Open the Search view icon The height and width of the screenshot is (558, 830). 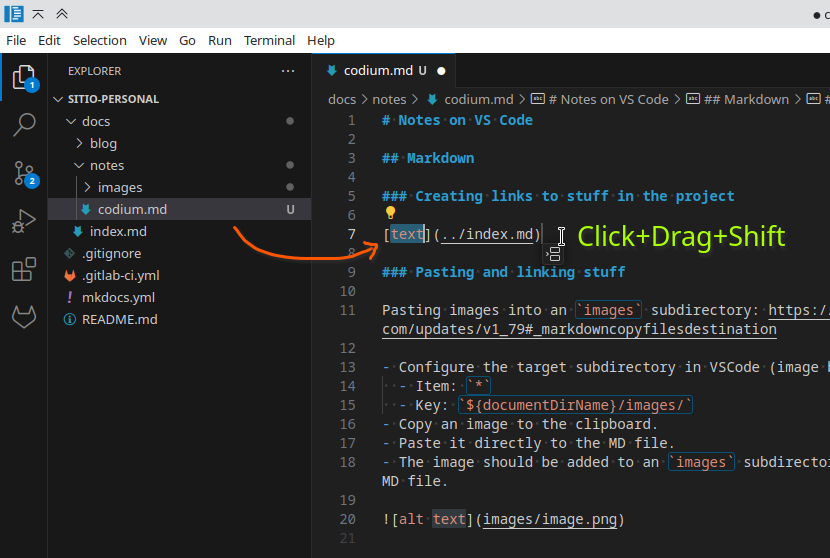coord(23,125)
